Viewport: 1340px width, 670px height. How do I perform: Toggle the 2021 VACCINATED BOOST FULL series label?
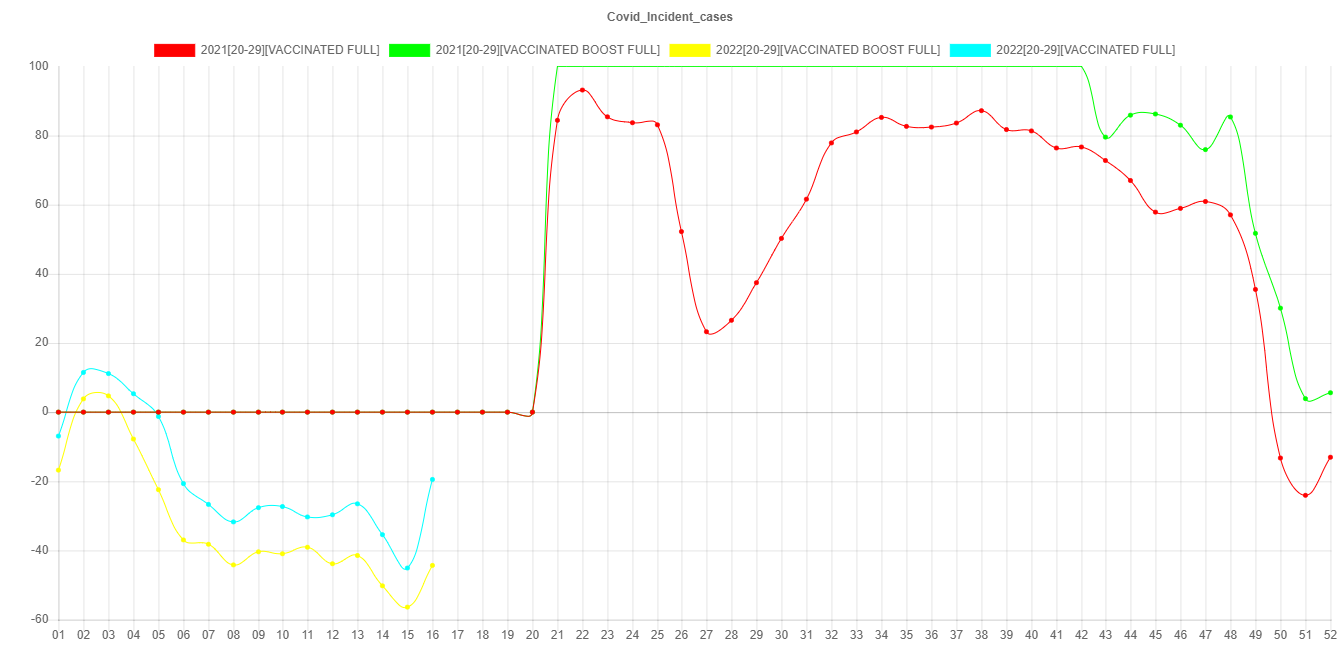click(x=547, y=50)
